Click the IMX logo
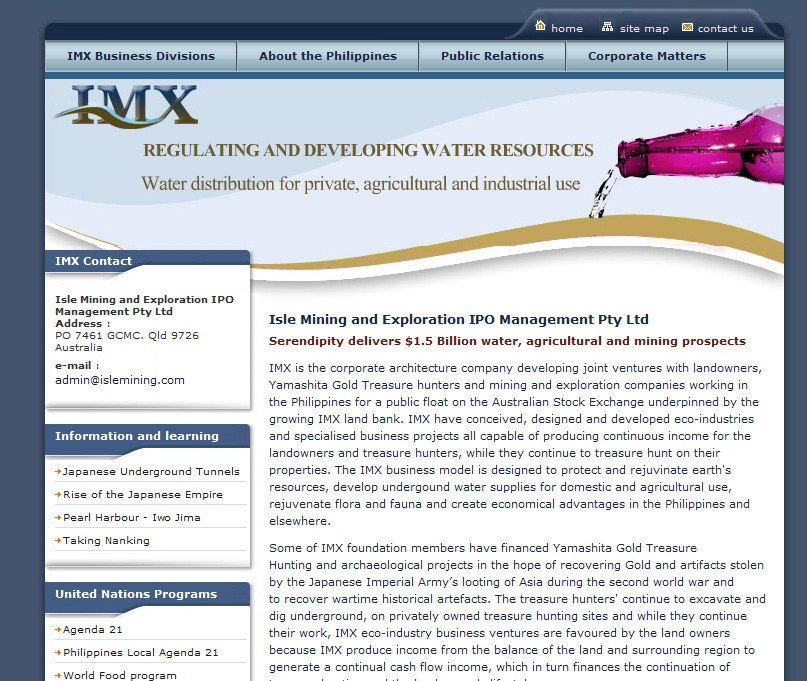807x681 pixels. tap(126, 106)
